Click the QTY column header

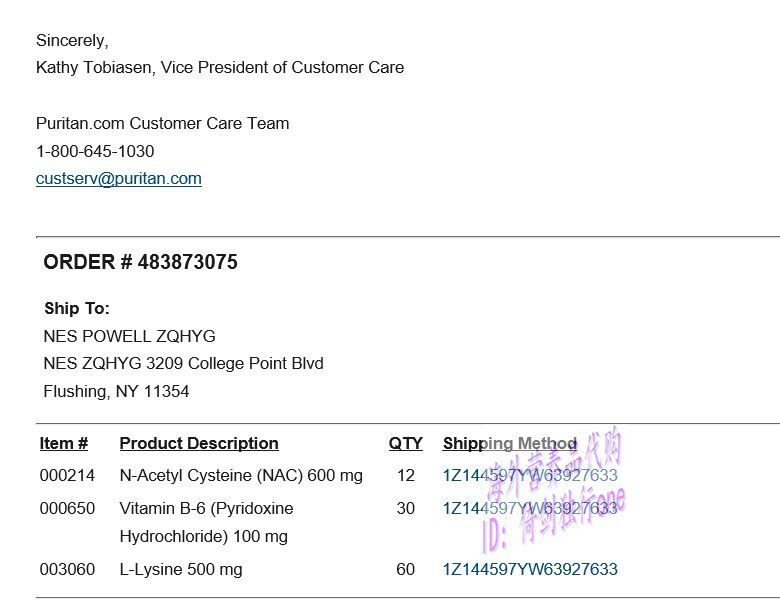(405, 443)
